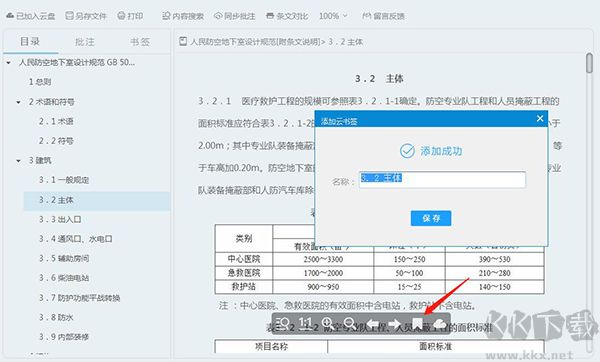This screenshot has width=600, height=362.
Task: Switch to the 书签 tab
Action: pos(140,42)
